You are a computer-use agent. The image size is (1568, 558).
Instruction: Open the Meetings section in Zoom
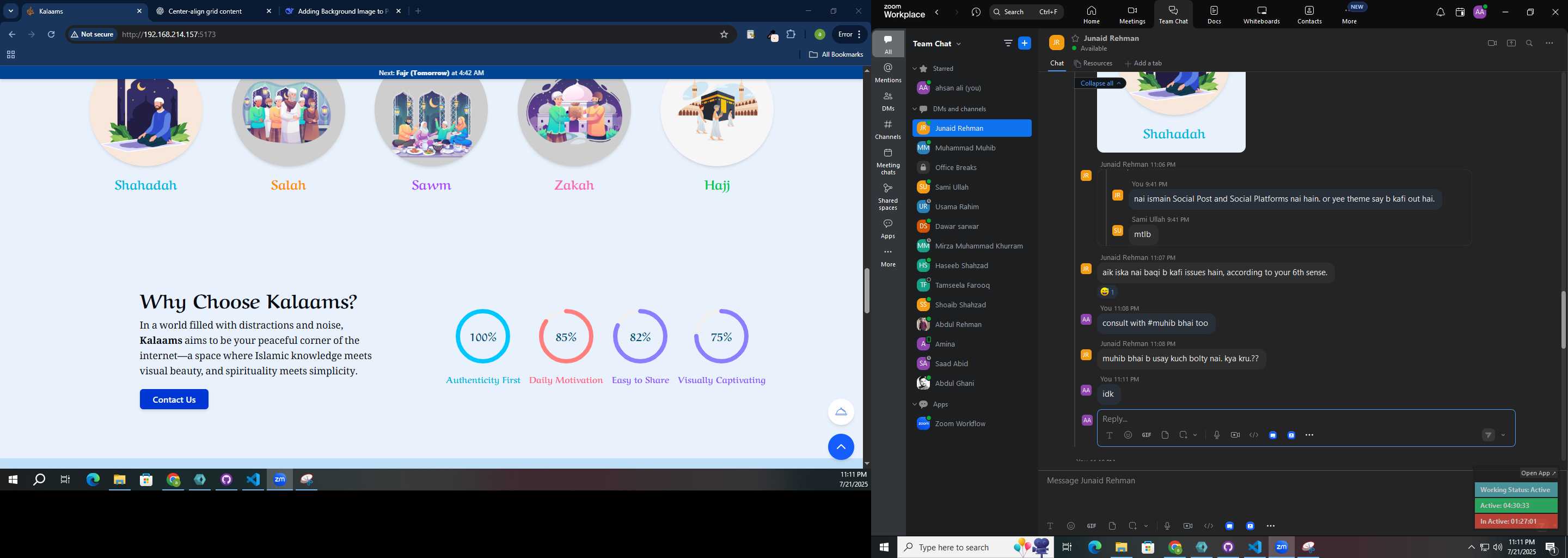pyautogui.click(x=1132, y=15)
